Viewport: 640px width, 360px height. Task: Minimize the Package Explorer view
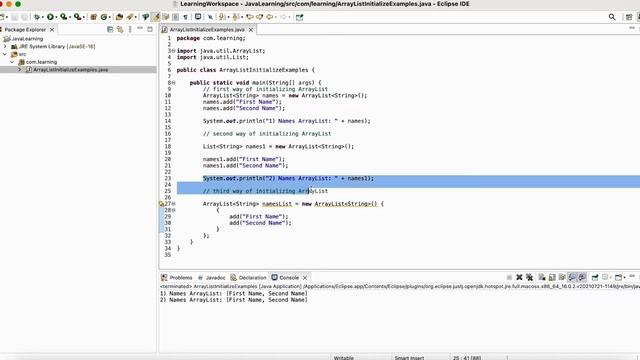pyautogui.click(x=140, y=29)
